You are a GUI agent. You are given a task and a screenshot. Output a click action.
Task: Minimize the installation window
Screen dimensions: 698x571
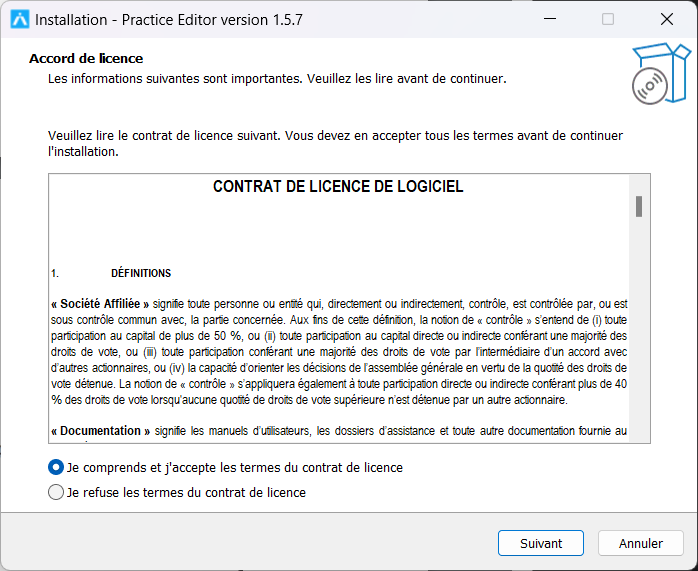550,19
